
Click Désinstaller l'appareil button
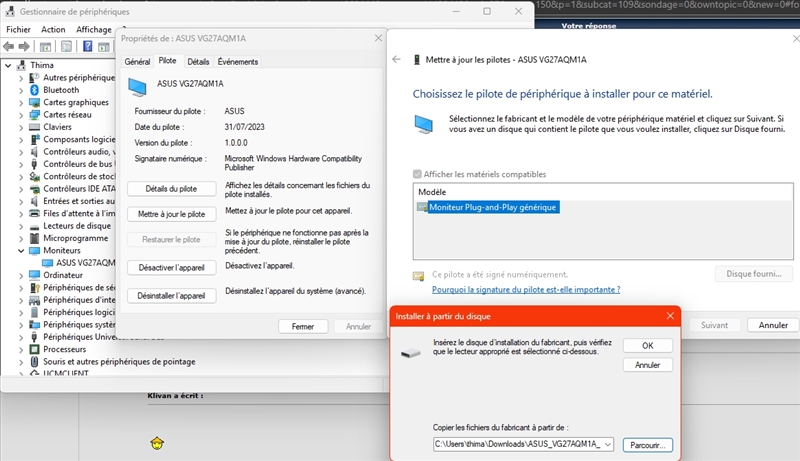(x=171, y=296)
